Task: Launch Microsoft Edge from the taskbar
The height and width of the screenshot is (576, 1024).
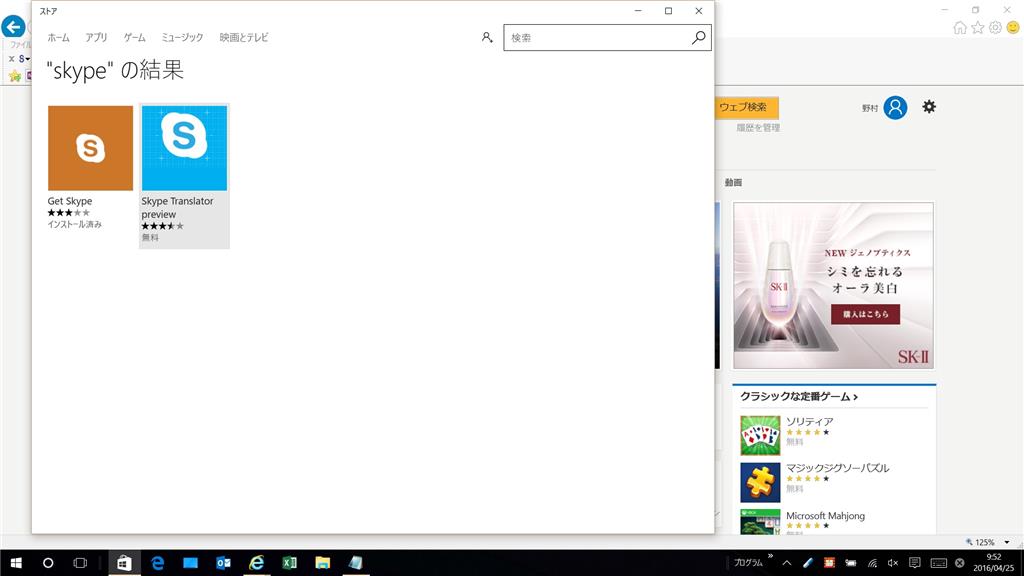Action: click(x=157, y=563)
